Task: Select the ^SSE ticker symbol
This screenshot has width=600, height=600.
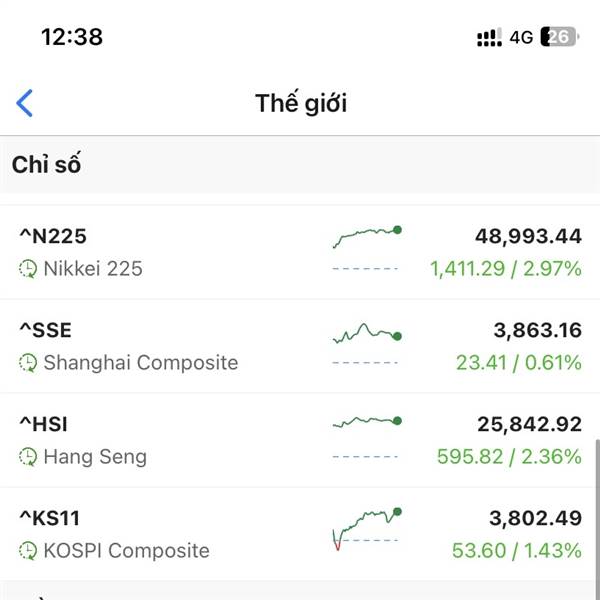Action: click(x=46, y=330)
